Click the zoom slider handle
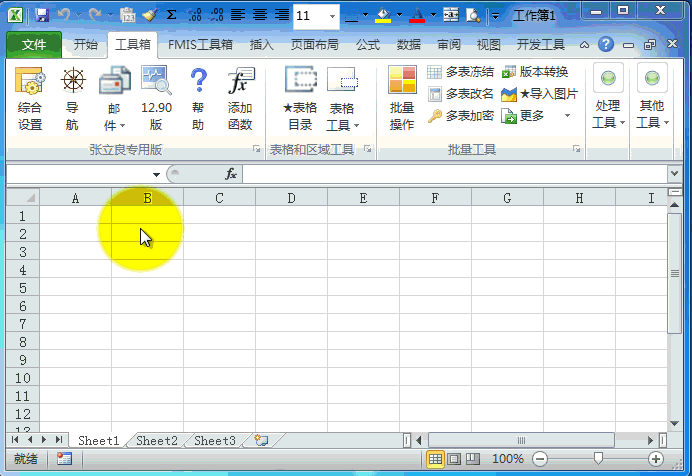This screenshot has height=476, width=692. coord(598,458)
